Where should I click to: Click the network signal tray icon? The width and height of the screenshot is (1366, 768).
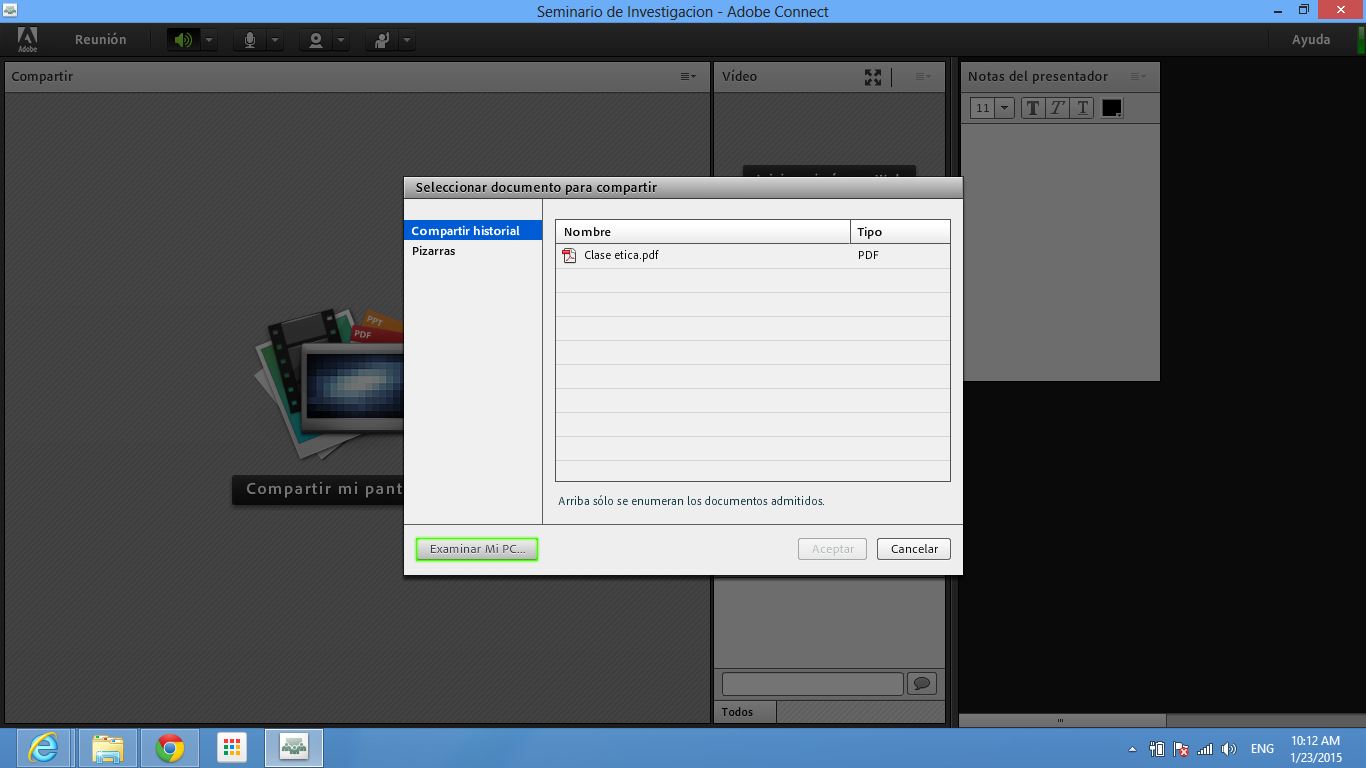click(1205, 749)
